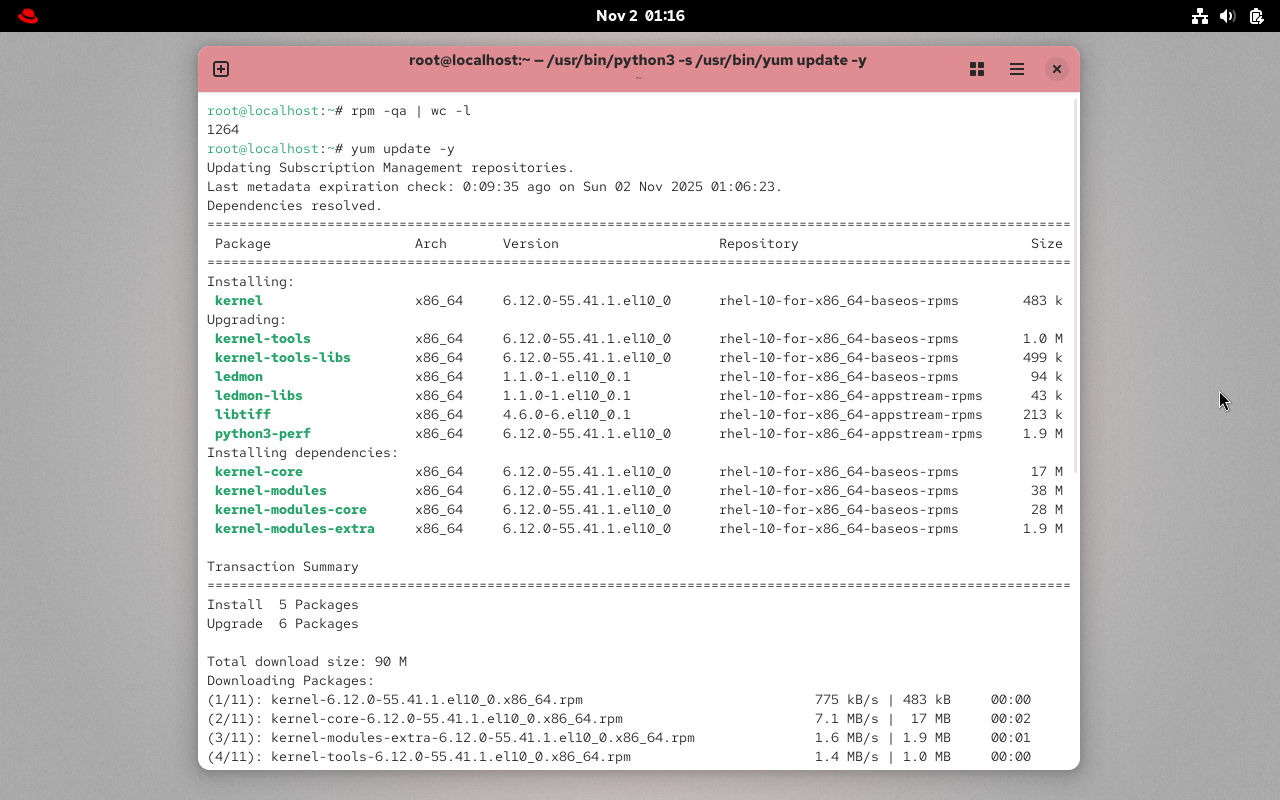This screenshot has width=1280, height=800.
Task: Click the terminal window title text
Action: tap(637, 60)
